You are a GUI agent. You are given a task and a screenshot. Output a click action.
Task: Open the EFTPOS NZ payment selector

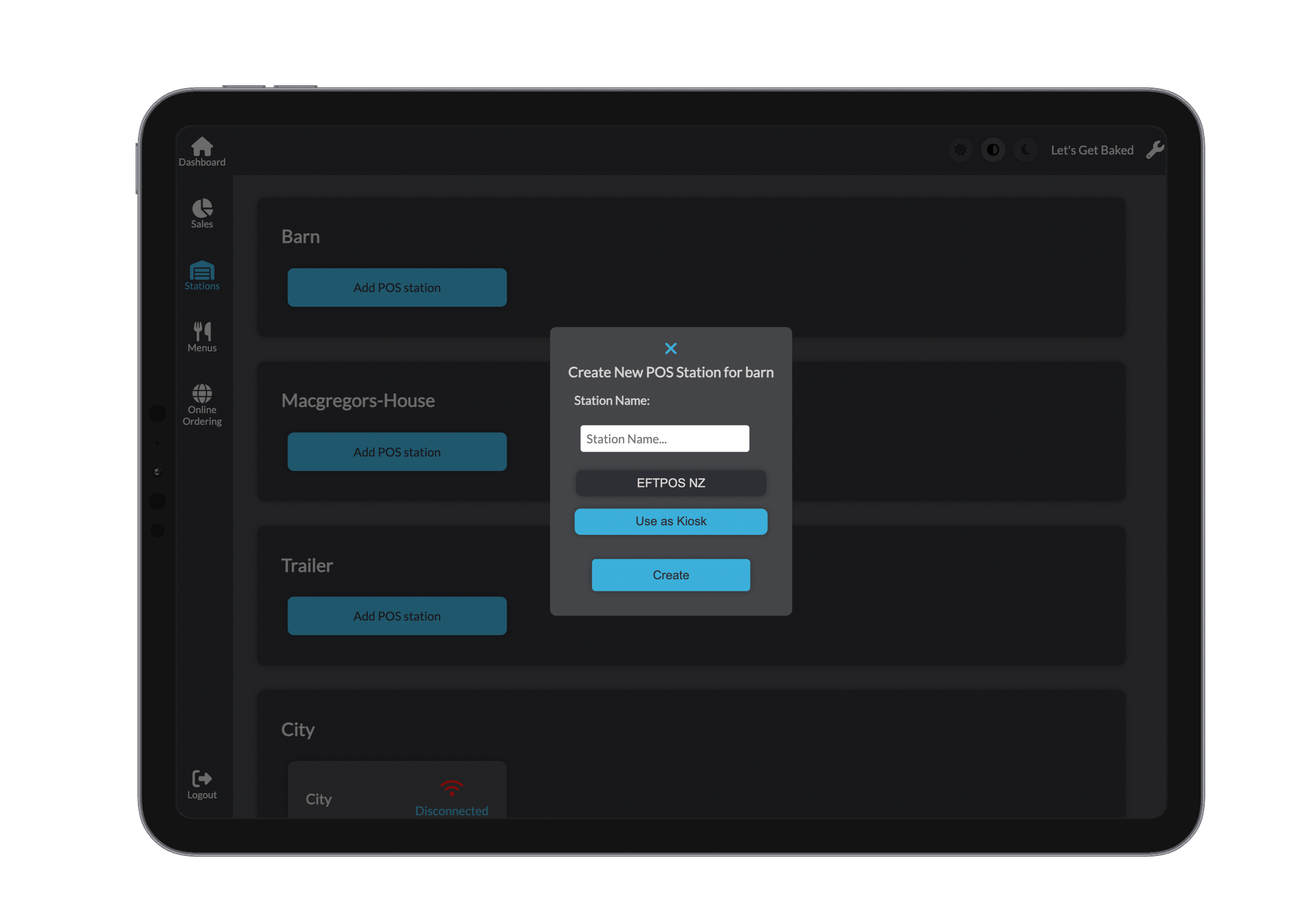click(671, 483)
